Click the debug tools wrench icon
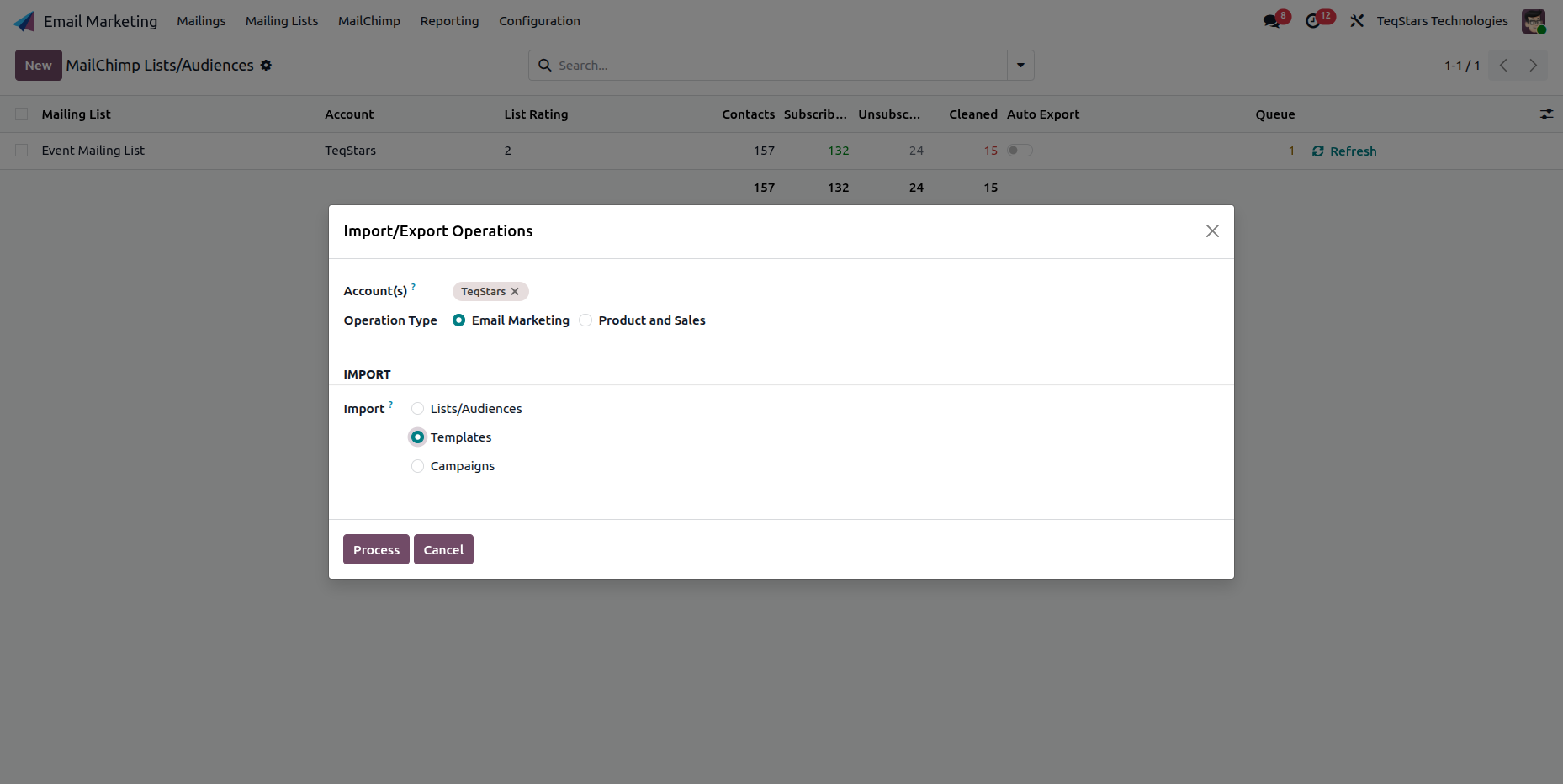 1357,21
